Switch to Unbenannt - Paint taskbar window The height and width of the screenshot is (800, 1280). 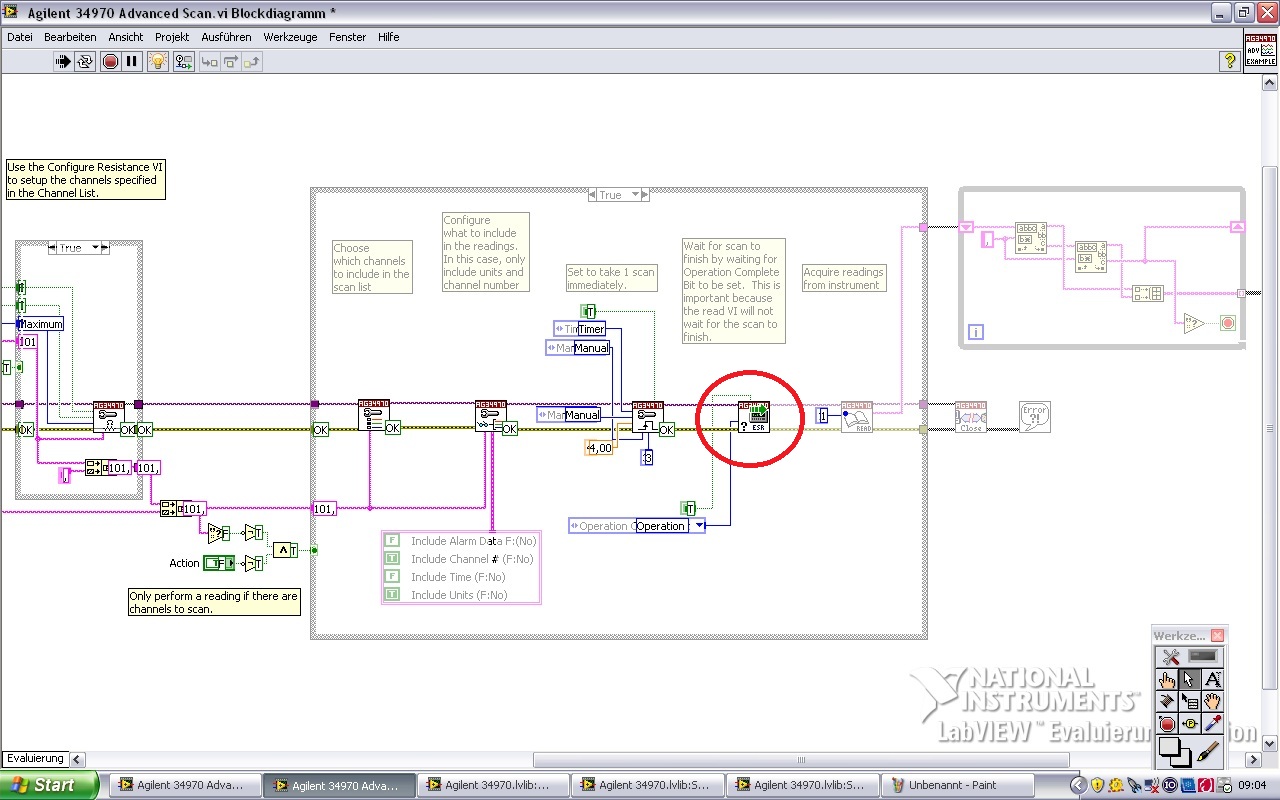(x=946, y=785)
